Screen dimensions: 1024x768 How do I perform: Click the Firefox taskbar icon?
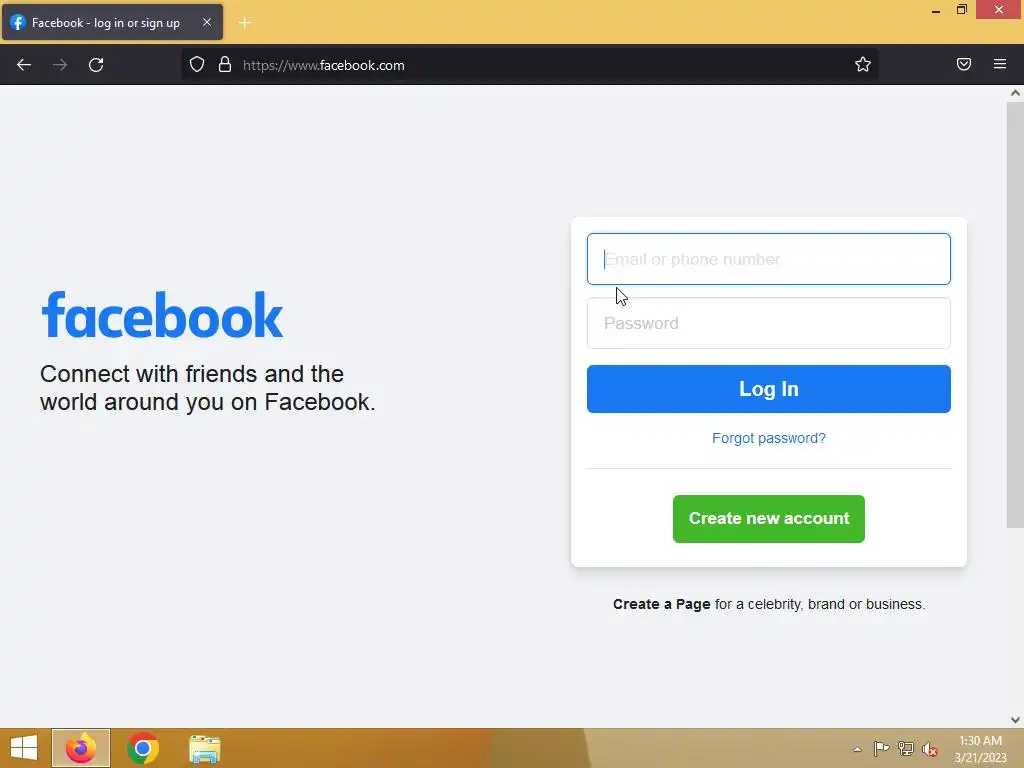pyautogui.click(x=81, y=748)
